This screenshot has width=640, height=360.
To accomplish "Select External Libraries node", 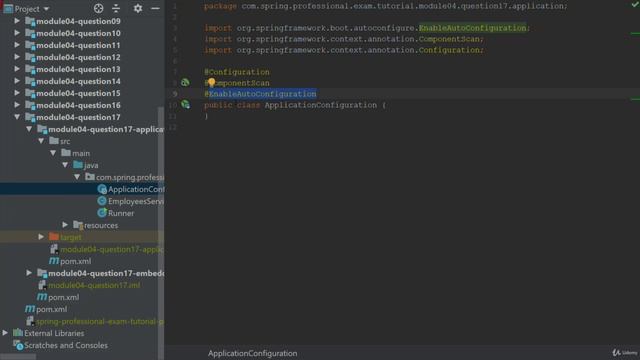I will click(54, 333).
